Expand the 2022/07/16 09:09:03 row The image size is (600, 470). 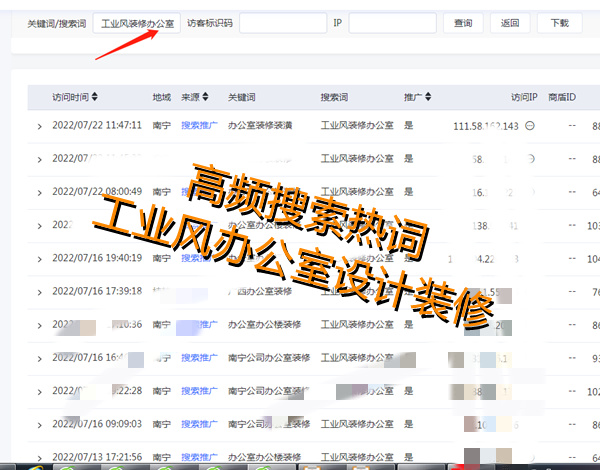tap(40, 423)
